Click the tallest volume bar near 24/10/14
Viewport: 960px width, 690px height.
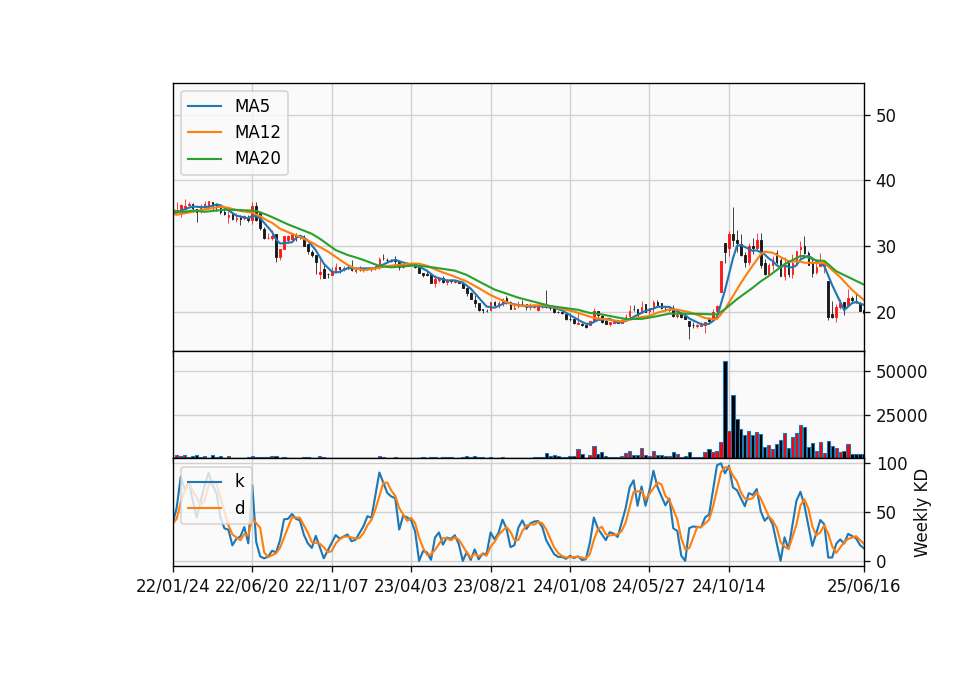coord(726,410)
